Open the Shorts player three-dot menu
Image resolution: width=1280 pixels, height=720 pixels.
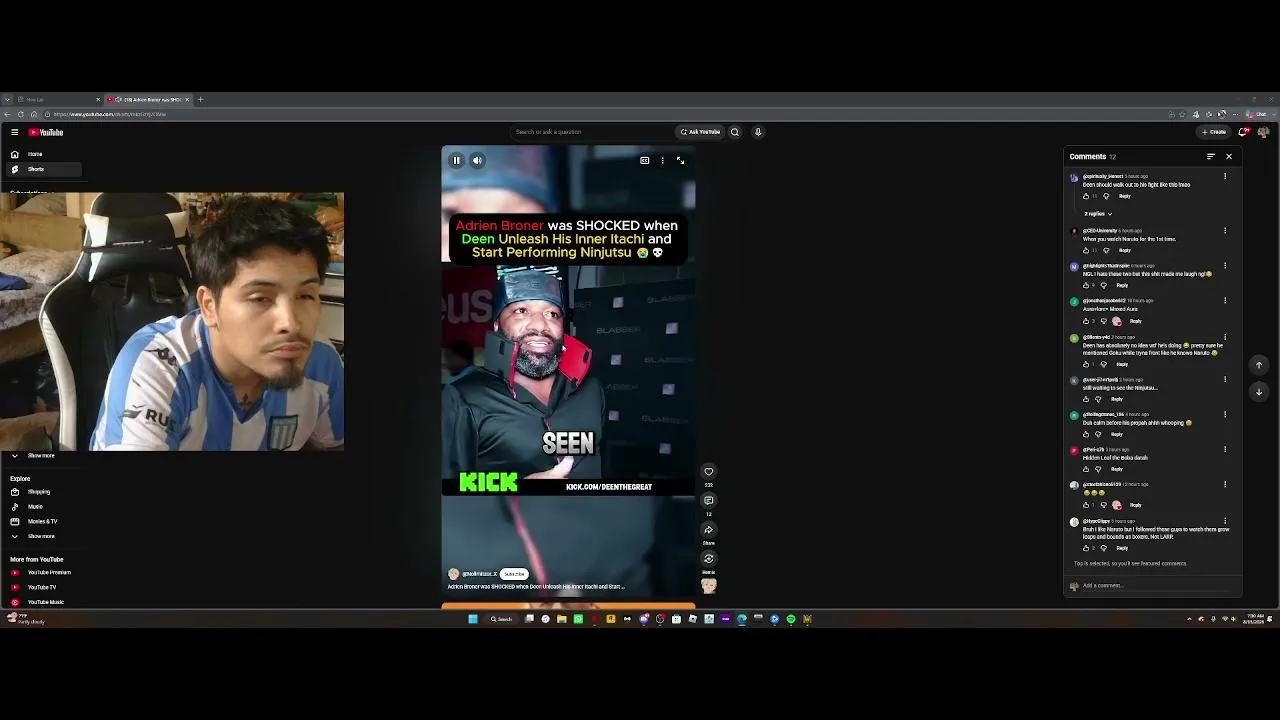pos(662,160)
